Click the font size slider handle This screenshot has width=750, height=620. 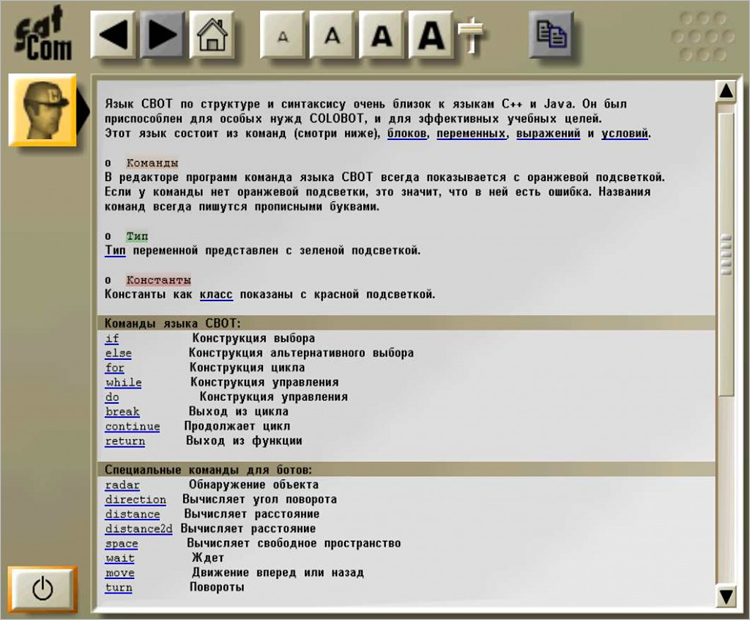pos(470,38)
